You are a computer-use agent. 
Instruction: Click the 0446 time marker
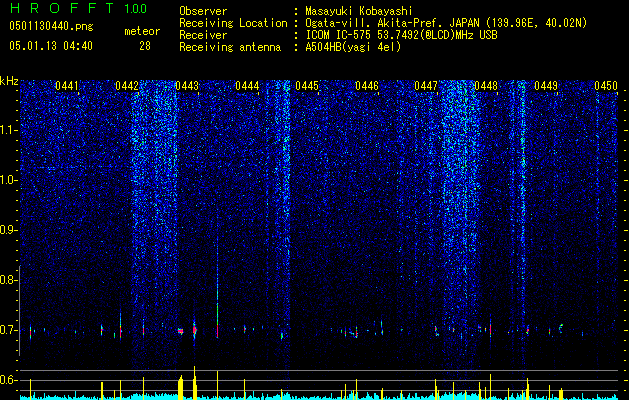pyautogui.click(x=367, y=86)
